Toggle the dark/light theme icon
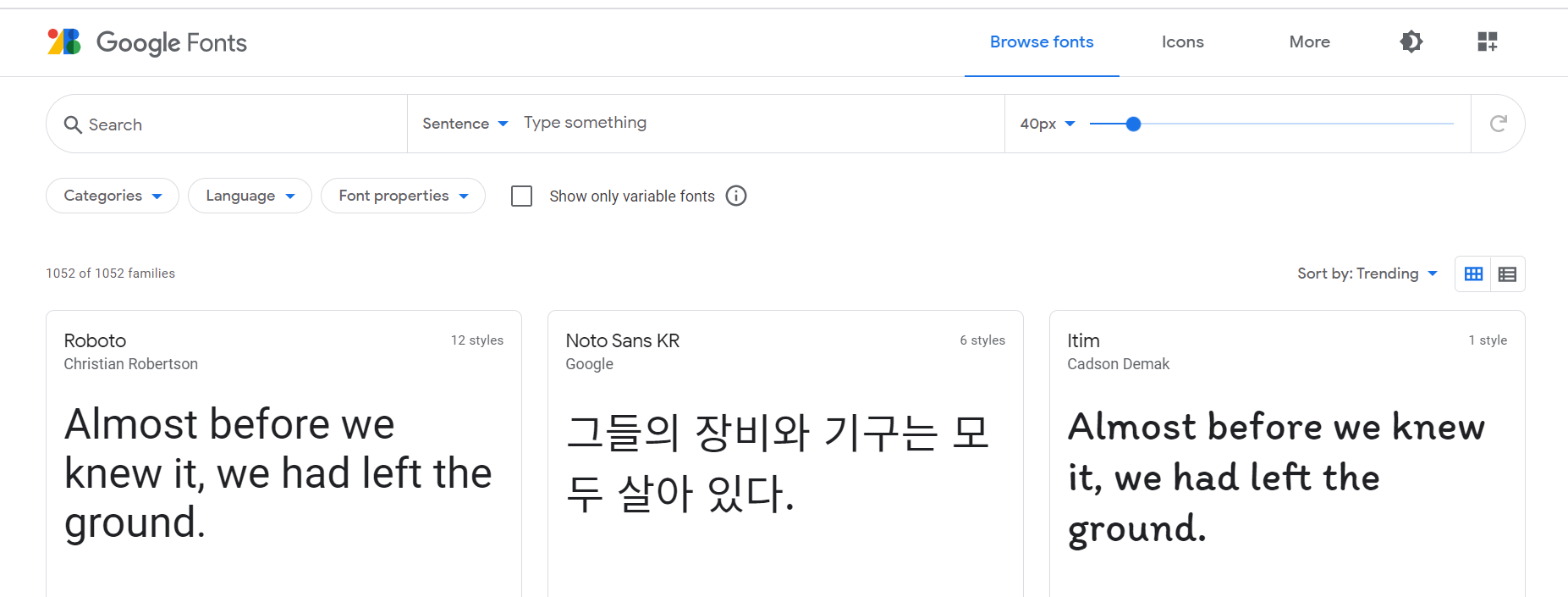The height and width of the screenshot is (597, 1568). [1411, 41]
